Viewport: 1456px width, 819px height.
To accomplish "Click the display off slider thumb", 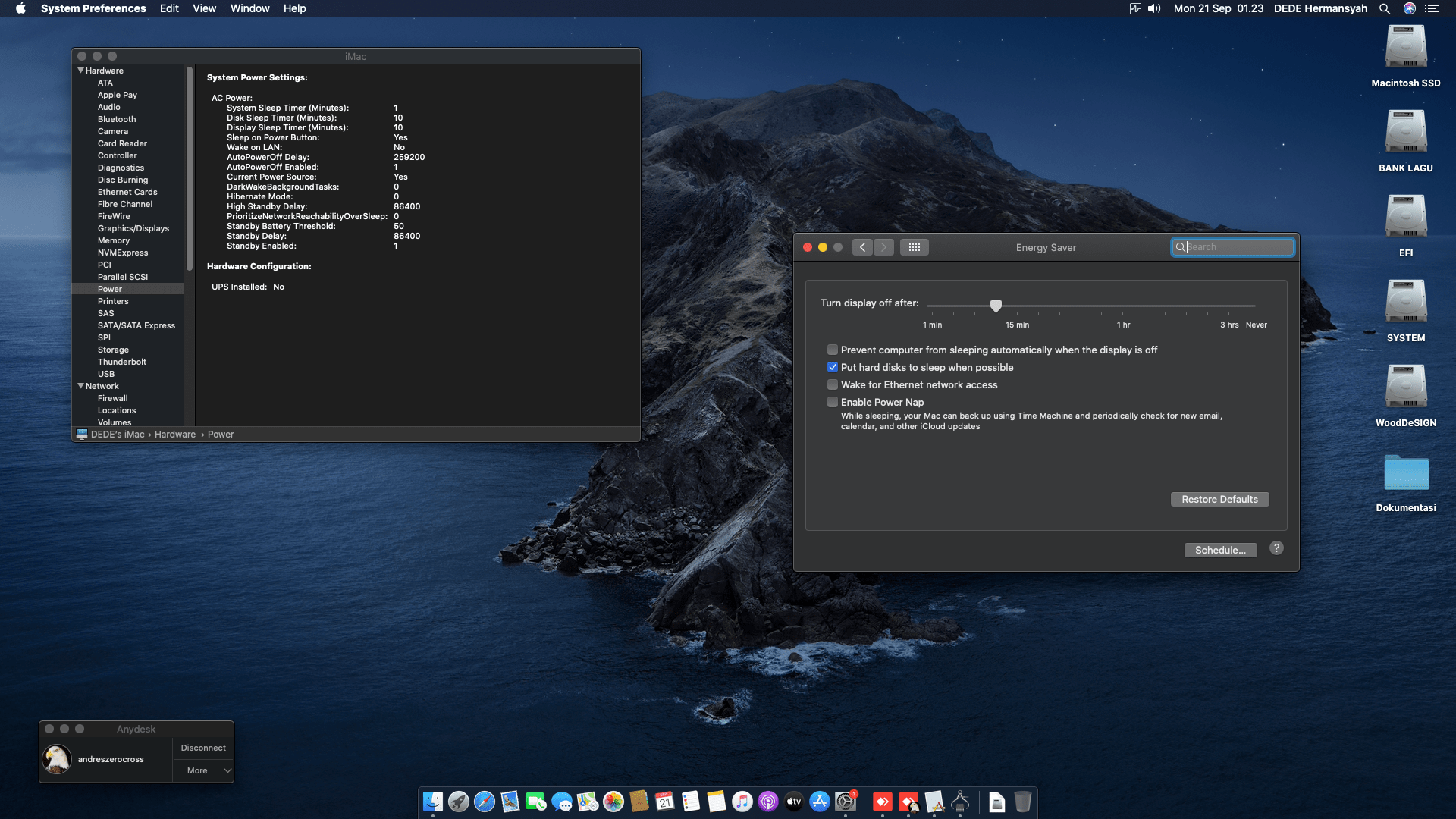I will click(996, 306).
